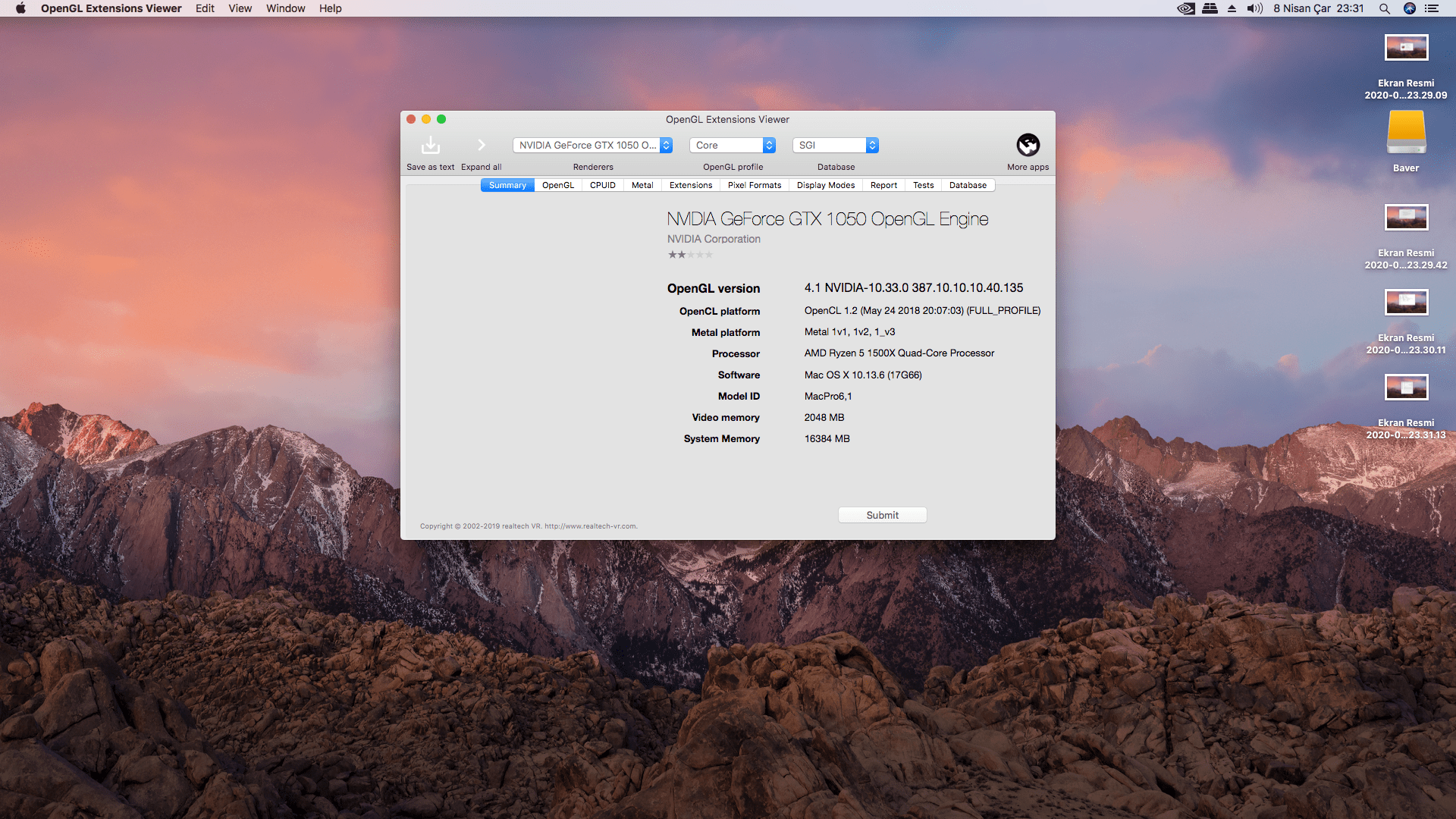Screen dimensions: 1456x819
Task: Open the More apps globe icon
Action: click(x=1028, y=145)
